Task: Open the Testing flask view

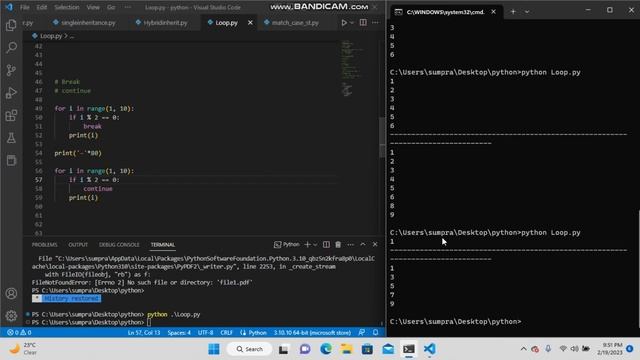Action: click(x=11, y=138)
